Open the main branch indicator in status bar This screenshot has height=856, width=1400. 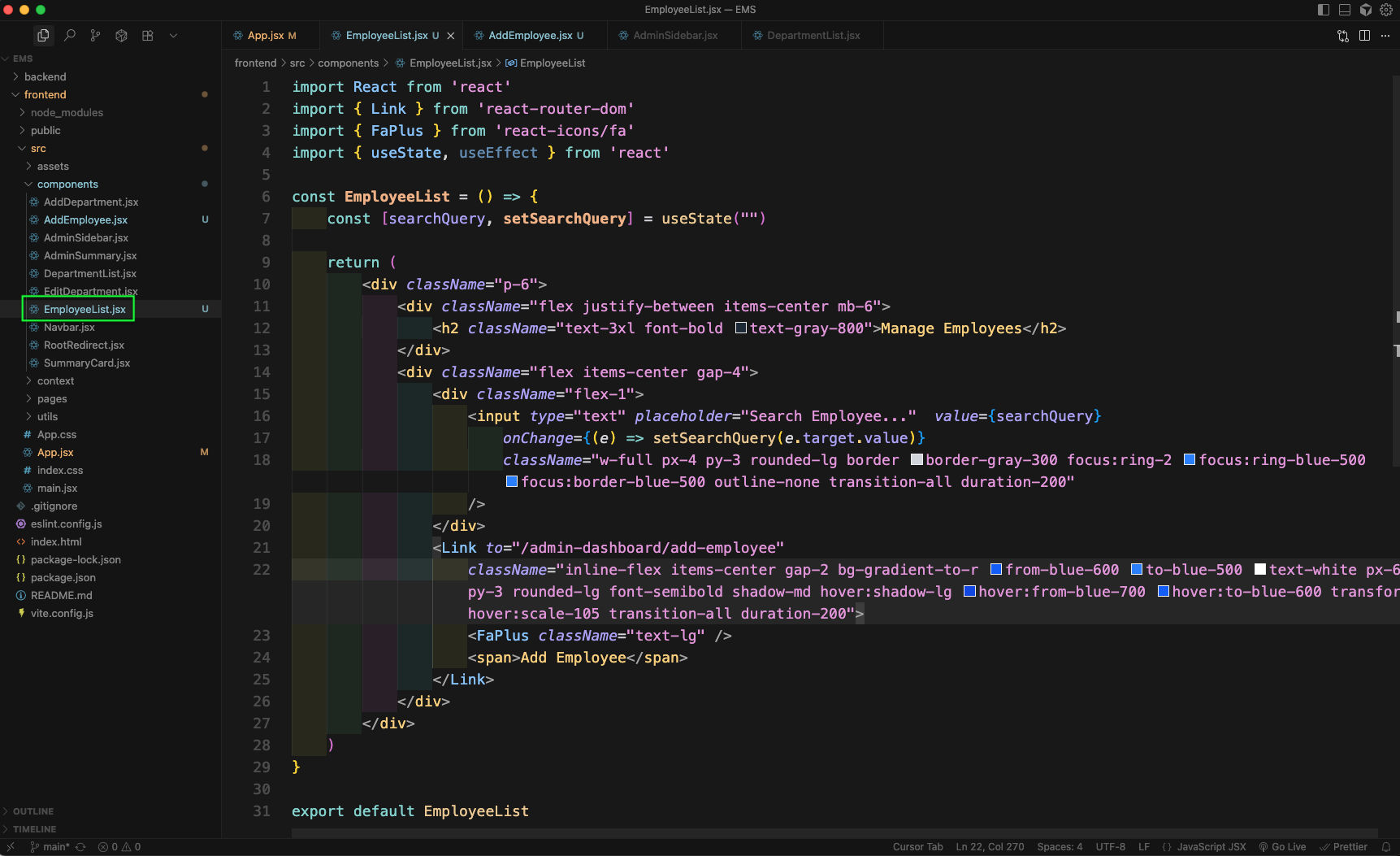coord(50,847)
